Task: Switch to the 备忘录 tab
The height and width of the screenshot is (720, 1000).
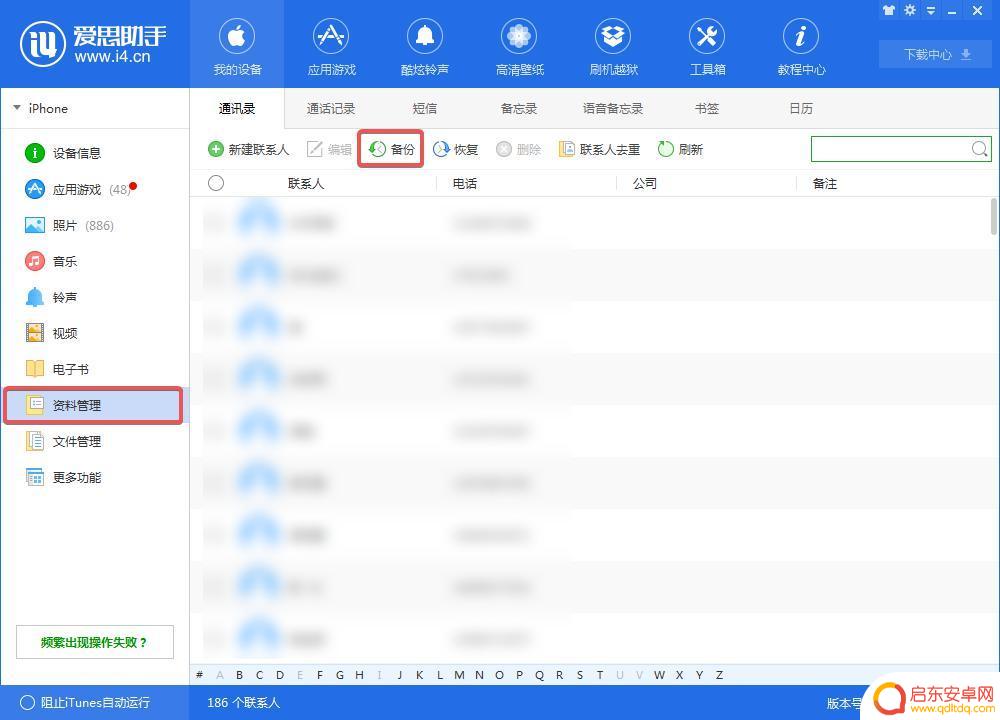Action: (x=518, y=108)
